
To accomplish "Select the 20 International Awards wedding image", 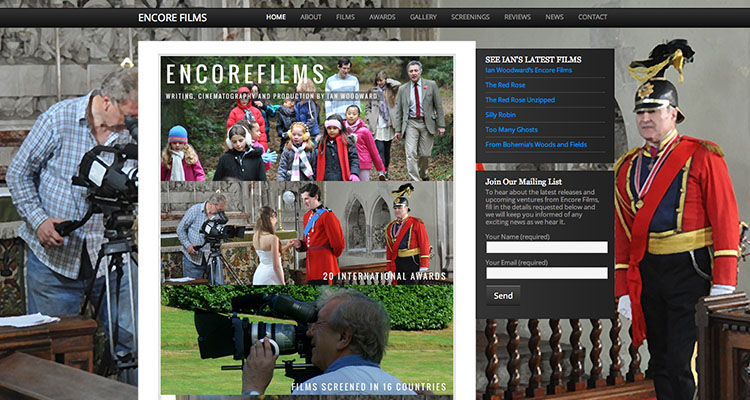I will coord(307,233).
